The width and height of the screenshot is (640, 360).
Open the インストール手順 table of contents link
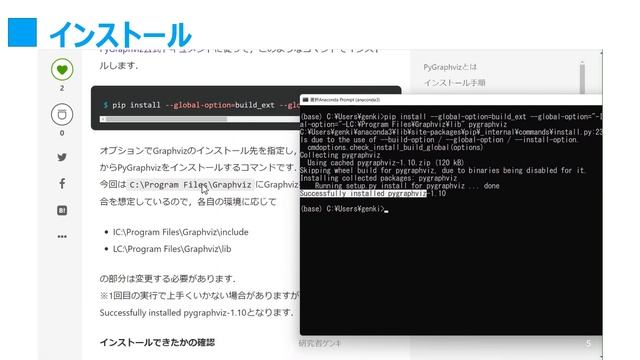(454, 83)
